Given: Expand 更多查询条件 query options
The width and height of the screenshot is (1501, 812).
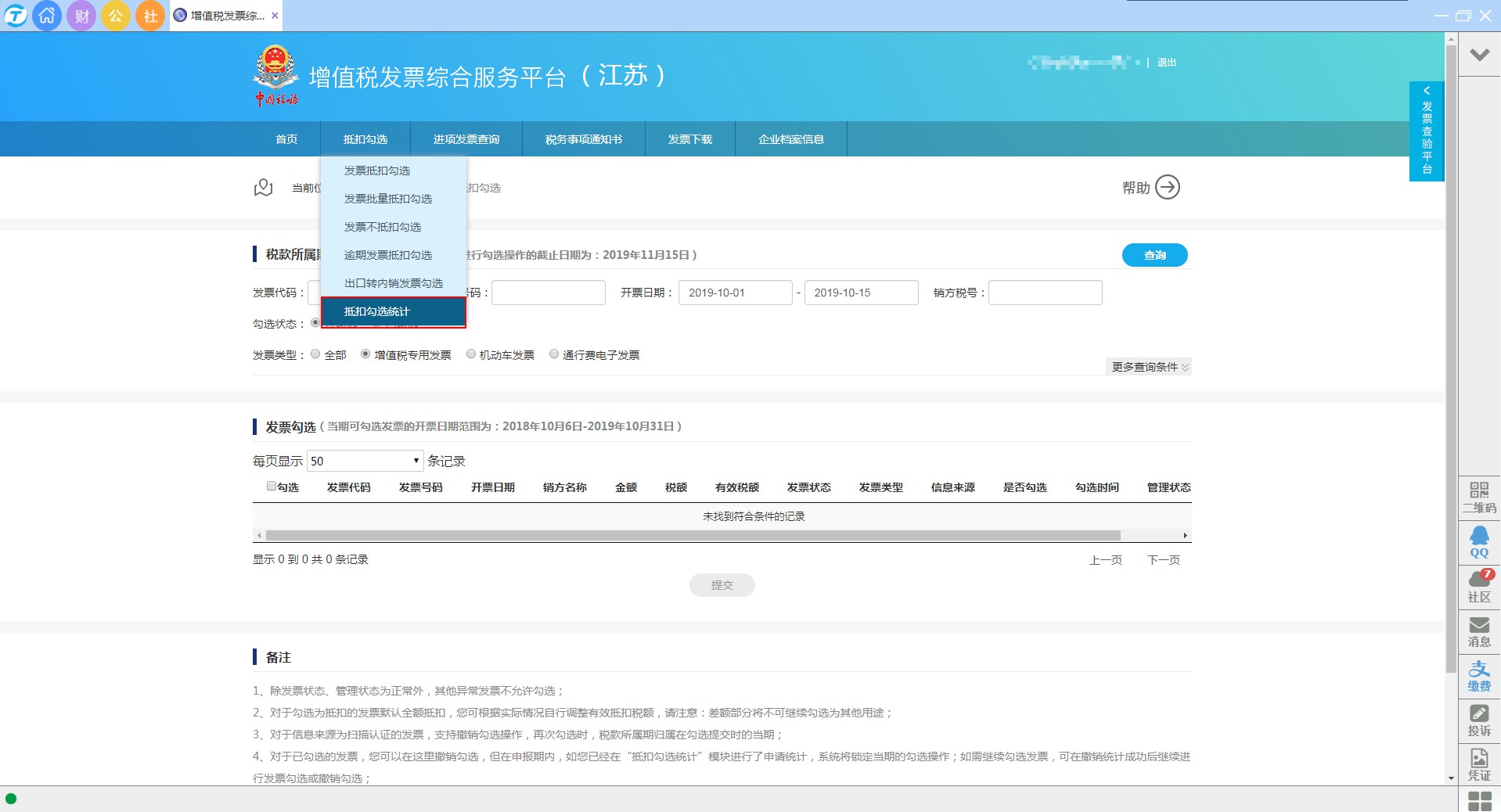Looking at the screenshot, I should pos(1149,367).
